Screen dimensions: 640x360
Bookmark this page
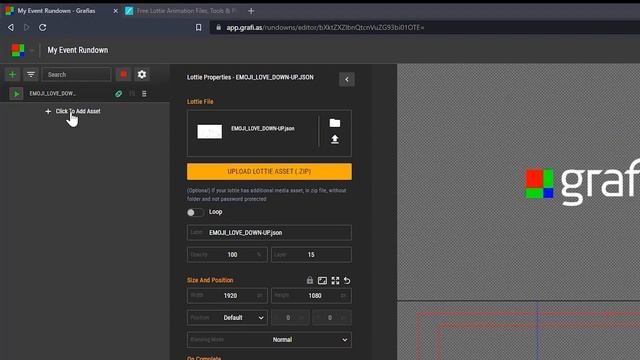coord(198,27)
